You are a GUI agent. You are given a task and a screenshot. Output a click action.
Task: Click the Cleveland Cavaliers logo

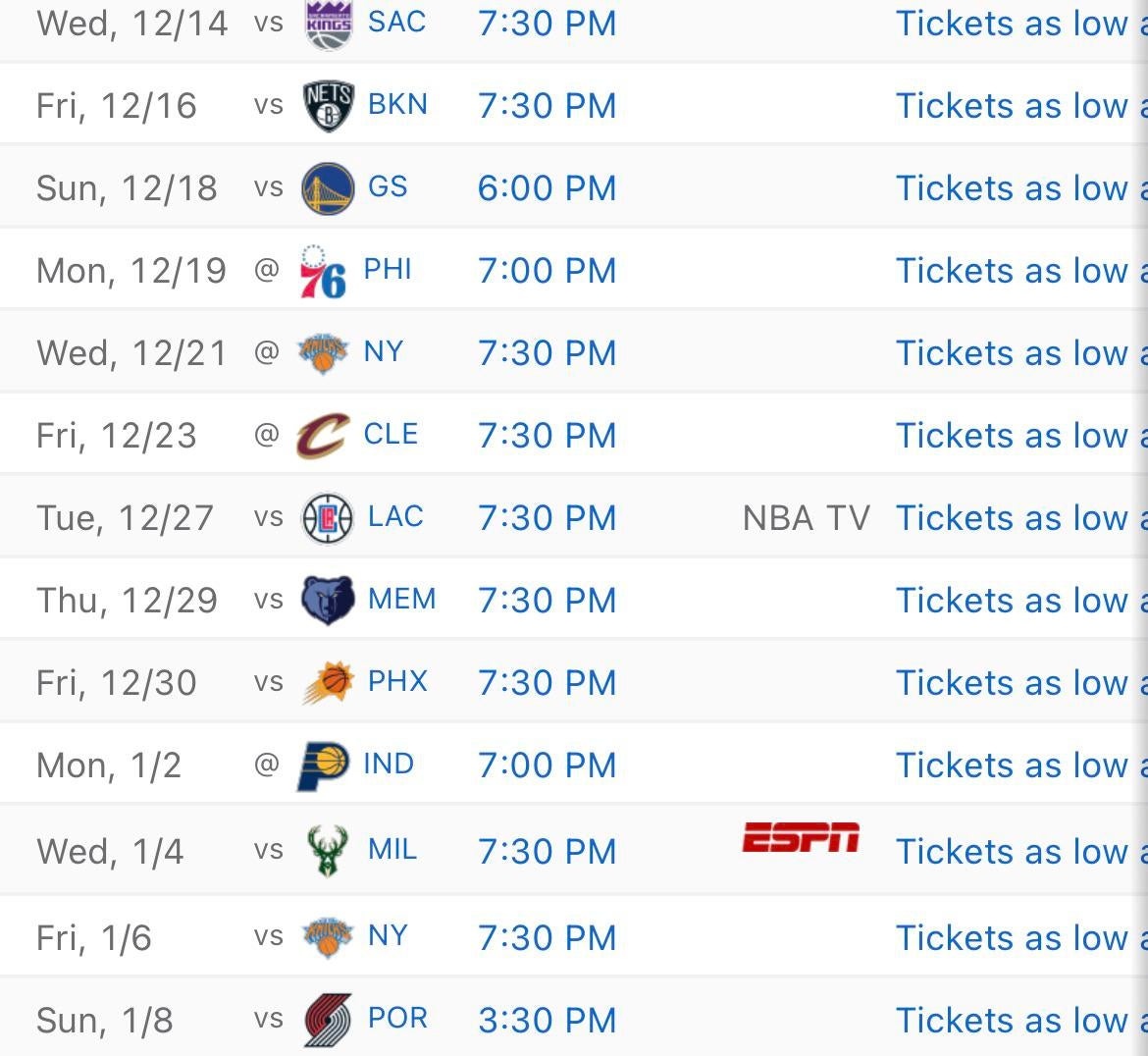(x=323, y=436)
